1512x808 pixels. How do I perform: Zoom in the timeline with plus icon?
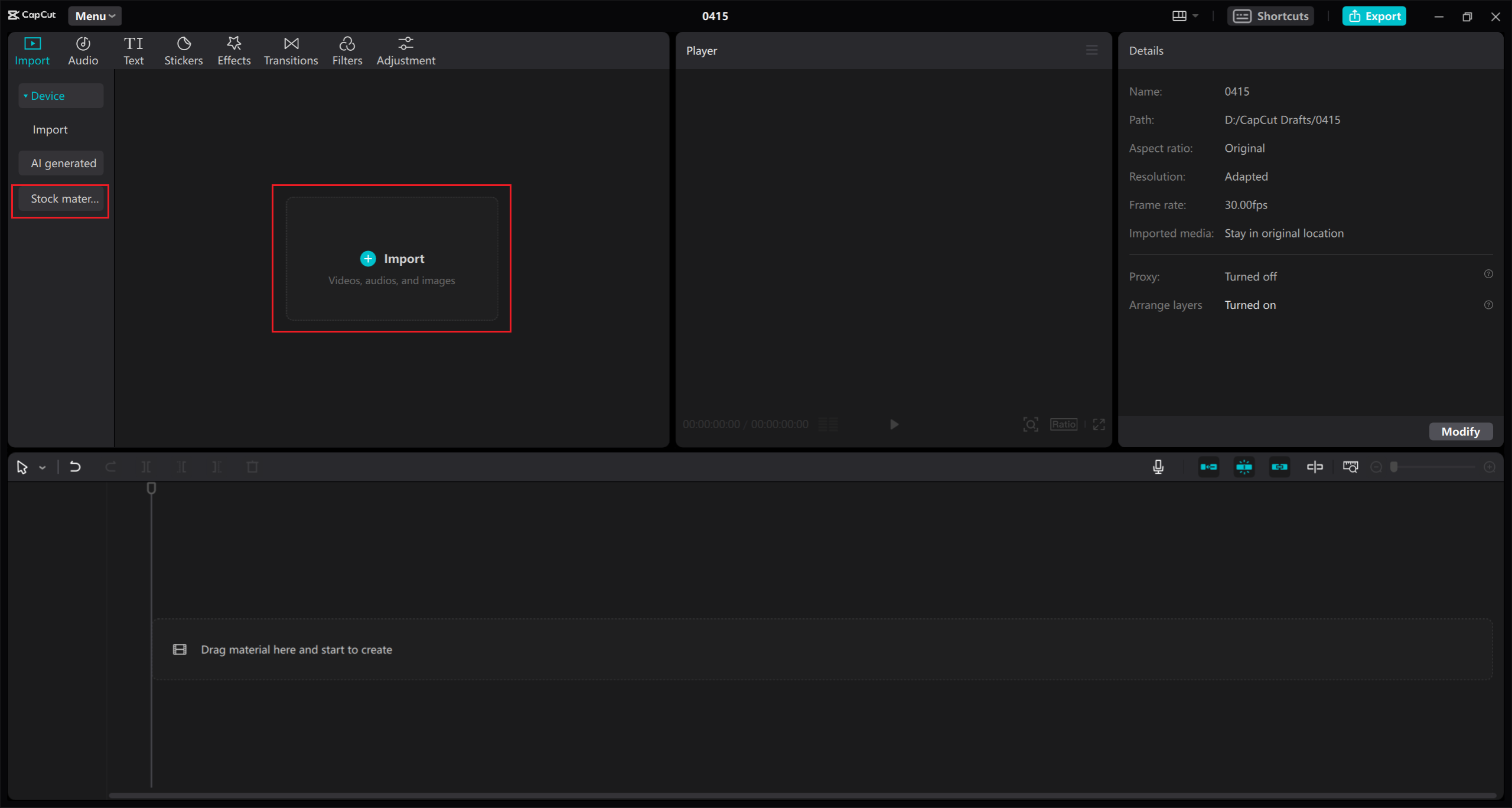coord(1490,467)
